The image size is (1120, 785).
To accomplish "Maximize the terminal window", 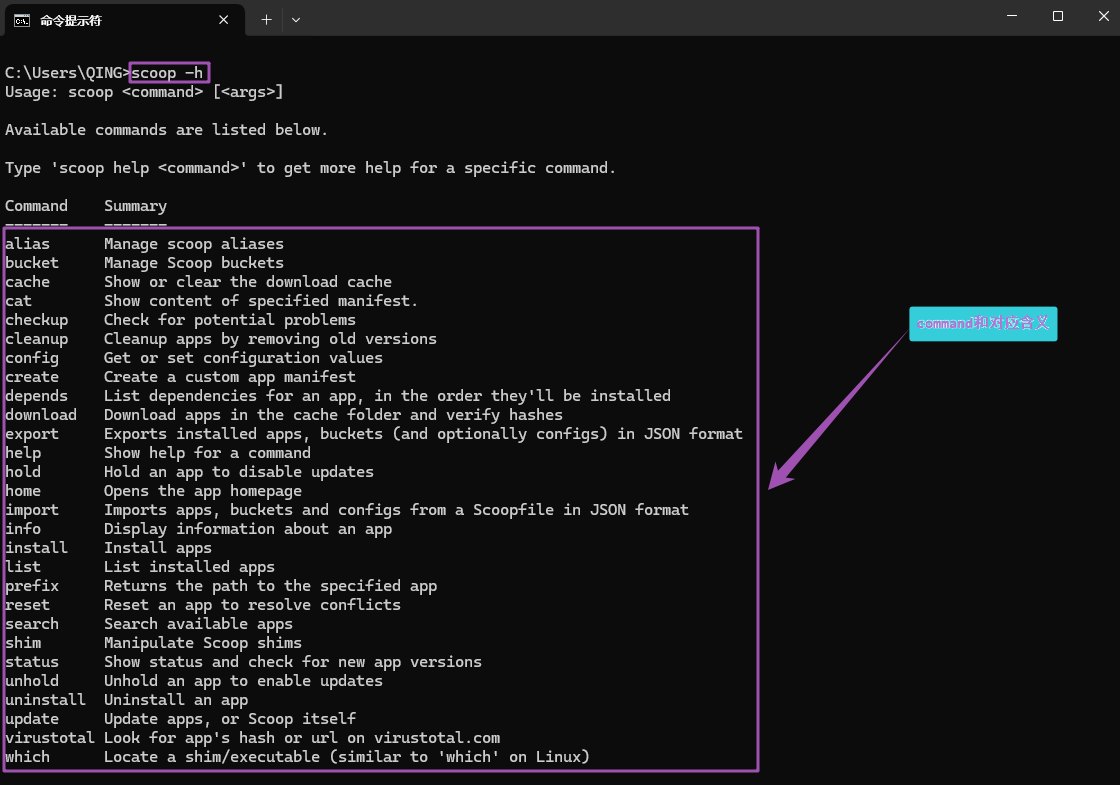I will [1058, 17].
